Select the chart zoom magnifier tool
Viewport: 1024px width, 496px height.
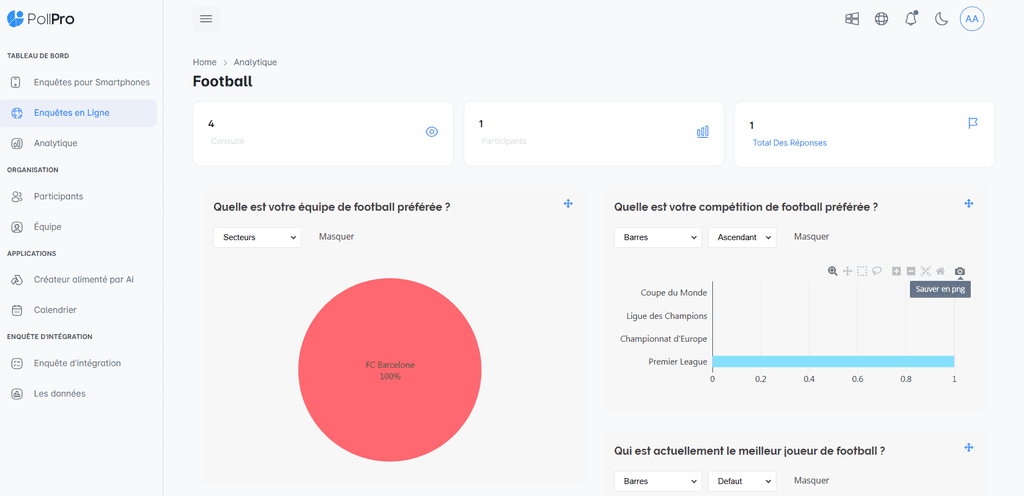833,271
